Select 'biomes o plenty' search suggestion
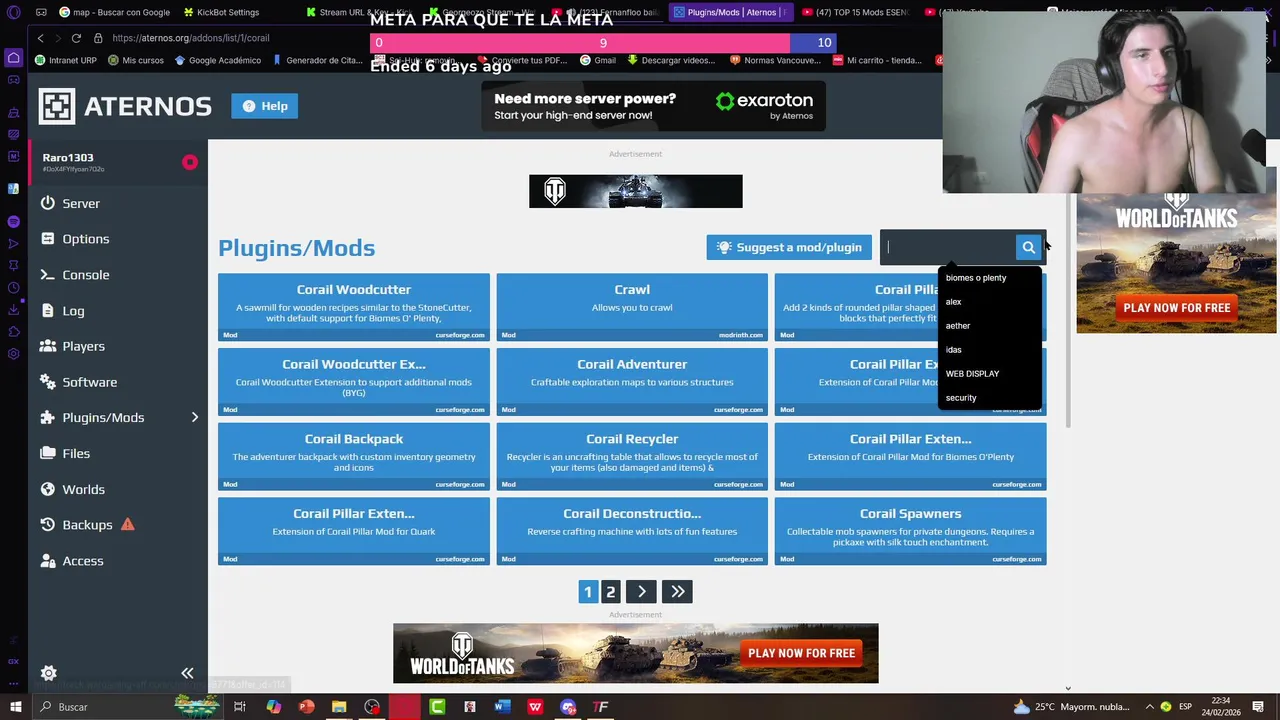This screenshot has width=1280, height=720. pos(976,278)
